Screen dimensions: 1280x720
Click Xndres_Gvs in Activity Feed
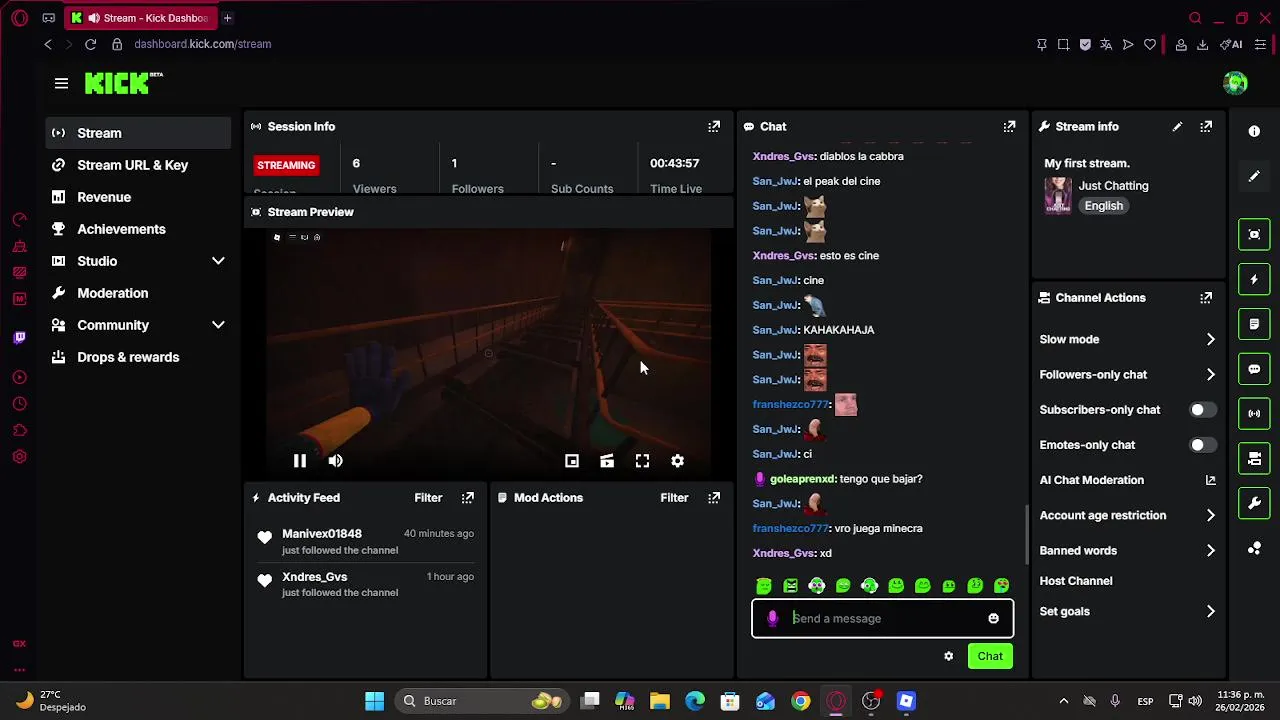click(314, 577)
